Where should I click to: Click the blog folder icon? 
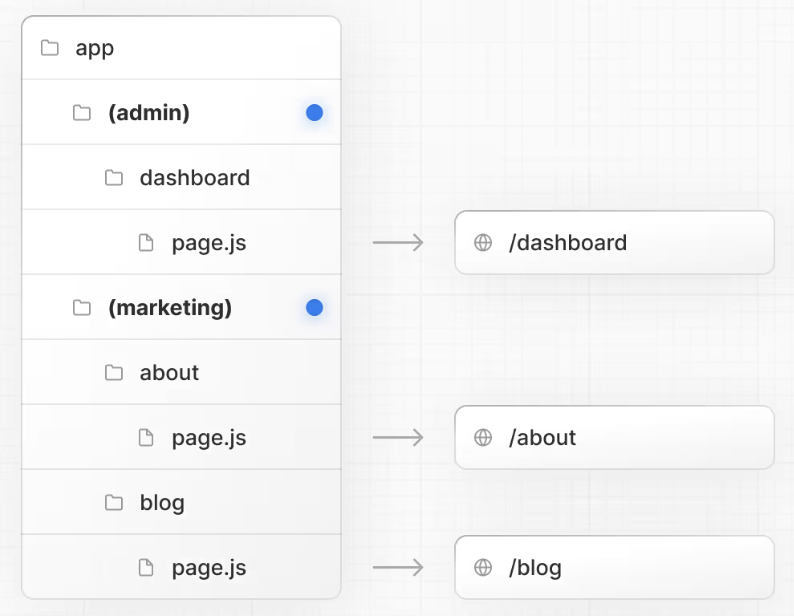[x=114, y=502]
